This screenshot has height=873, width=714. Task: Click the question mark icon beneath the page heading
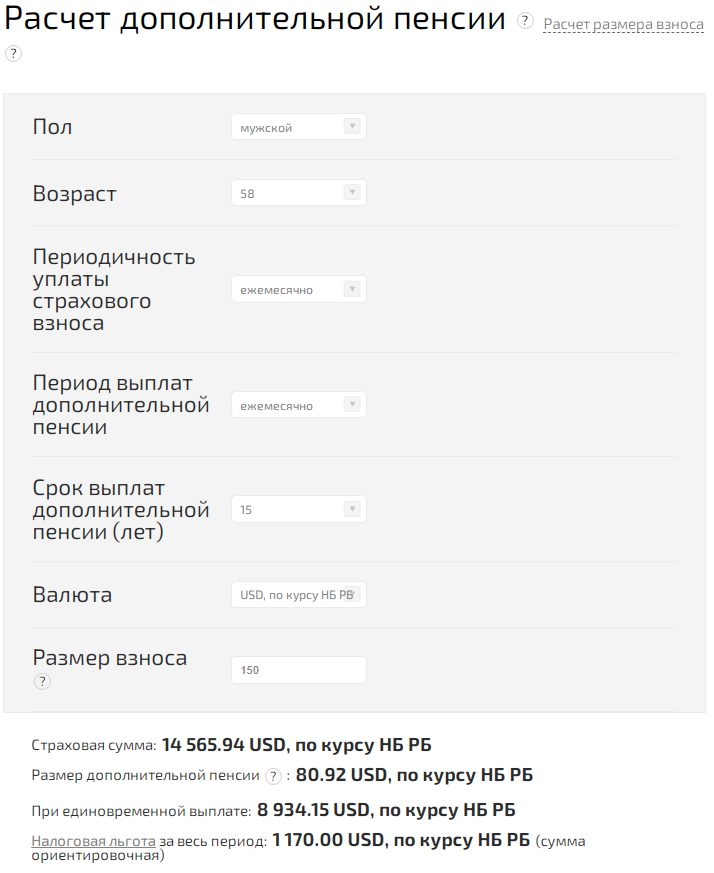pyautogui.click(x=13, y=53)
